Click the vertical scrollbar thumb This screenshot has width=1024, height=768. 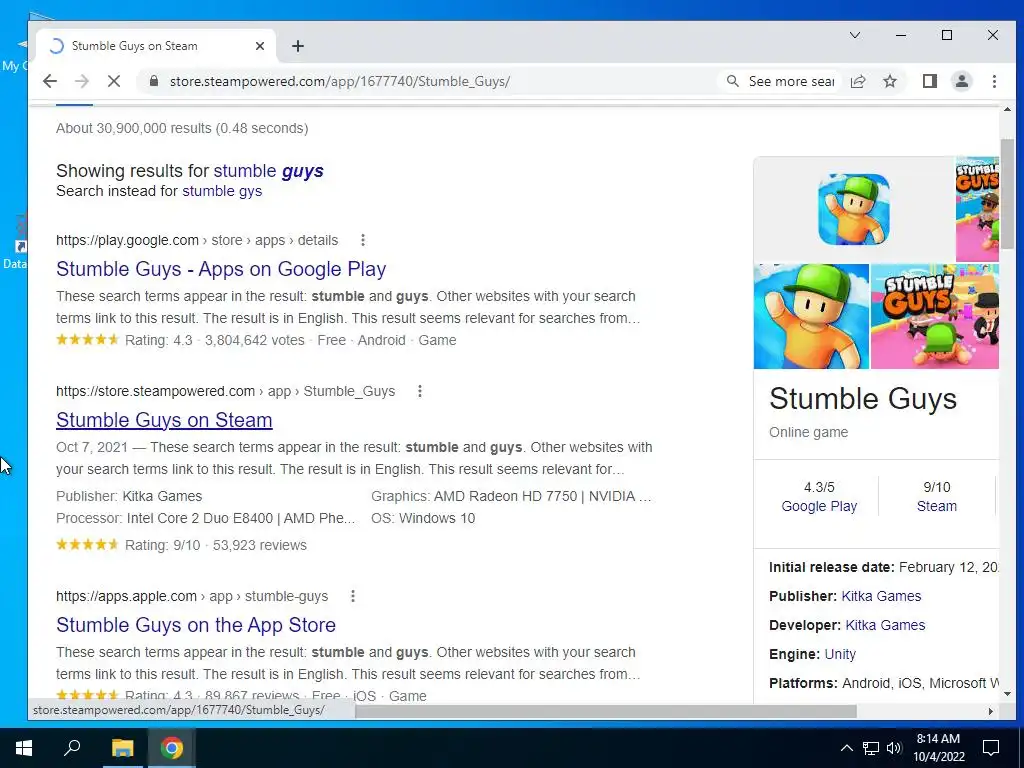(1007, 193)
